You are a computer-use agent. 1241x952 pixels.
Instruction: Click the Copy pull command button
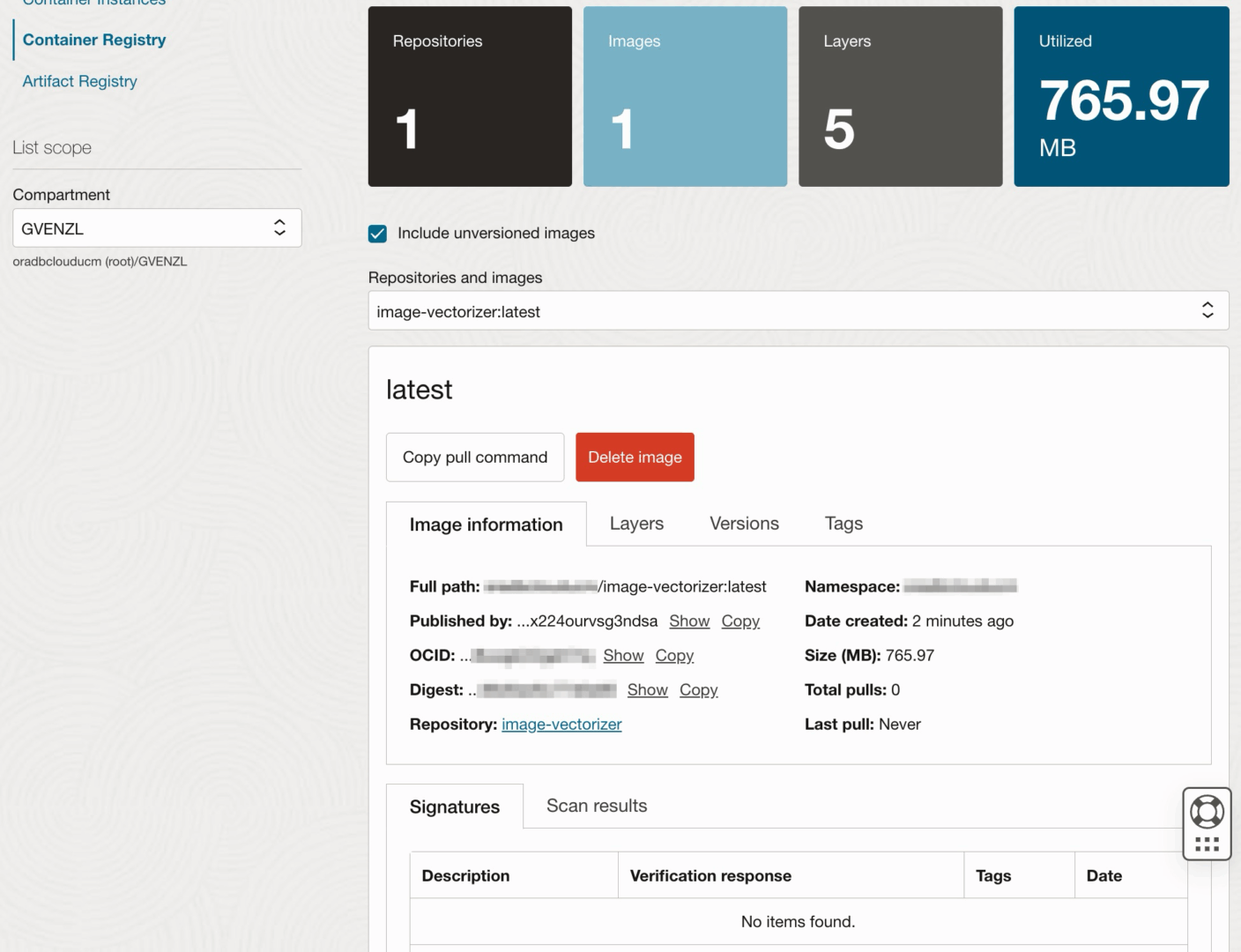[474, 457]
